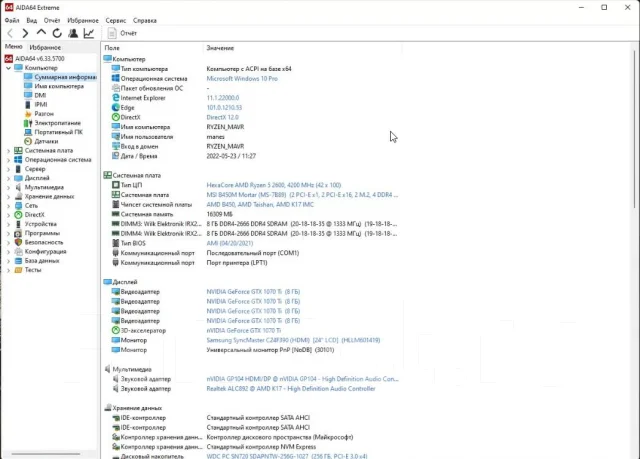Screen dimensions: 640x459
Task: Expand the Дисплей tree node
Action: pyautogui.click(x=8, y=178)
